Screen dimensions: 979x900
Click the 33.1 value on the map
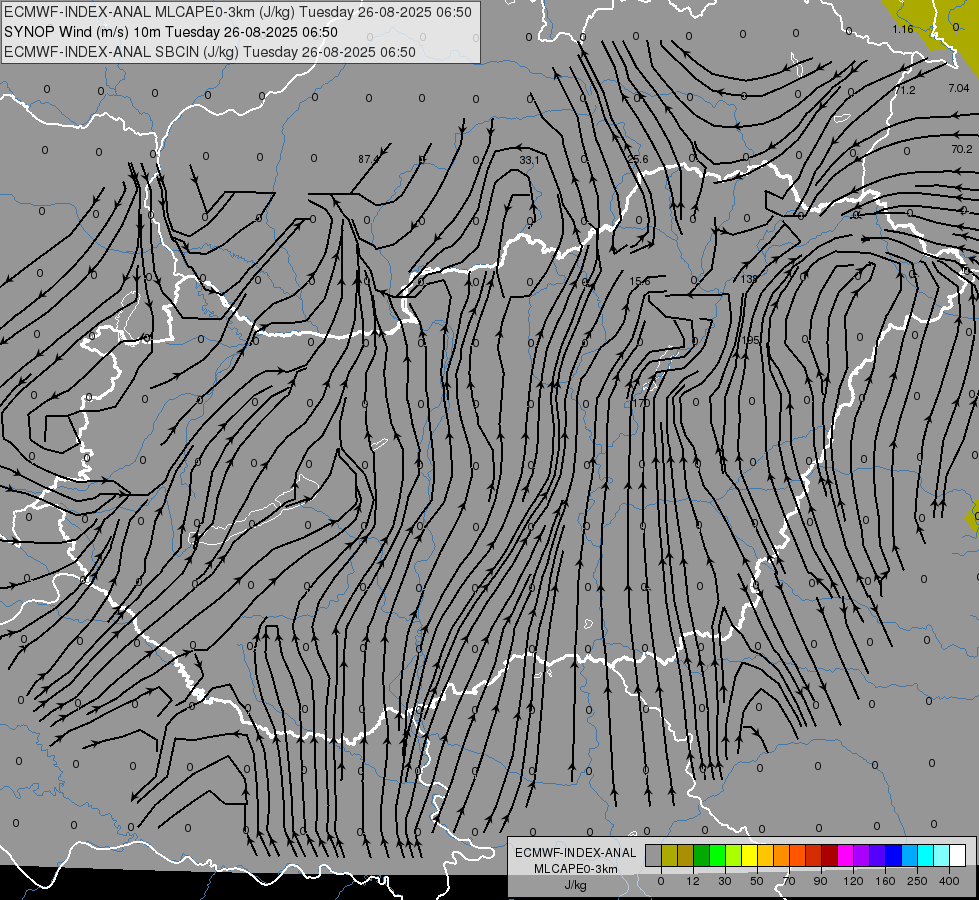click(x=529, y=161)
